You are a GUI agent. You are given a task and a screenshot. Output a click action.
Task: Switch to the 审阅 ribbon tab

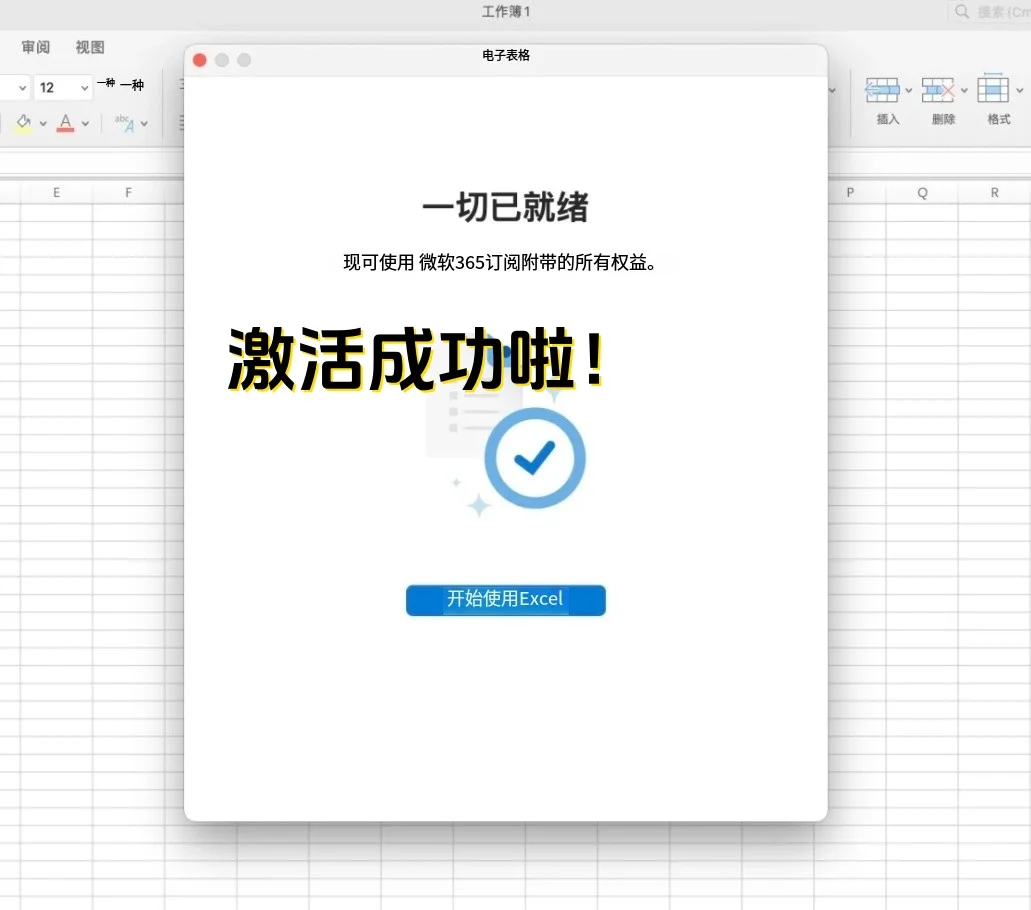(x=34, y=46)
